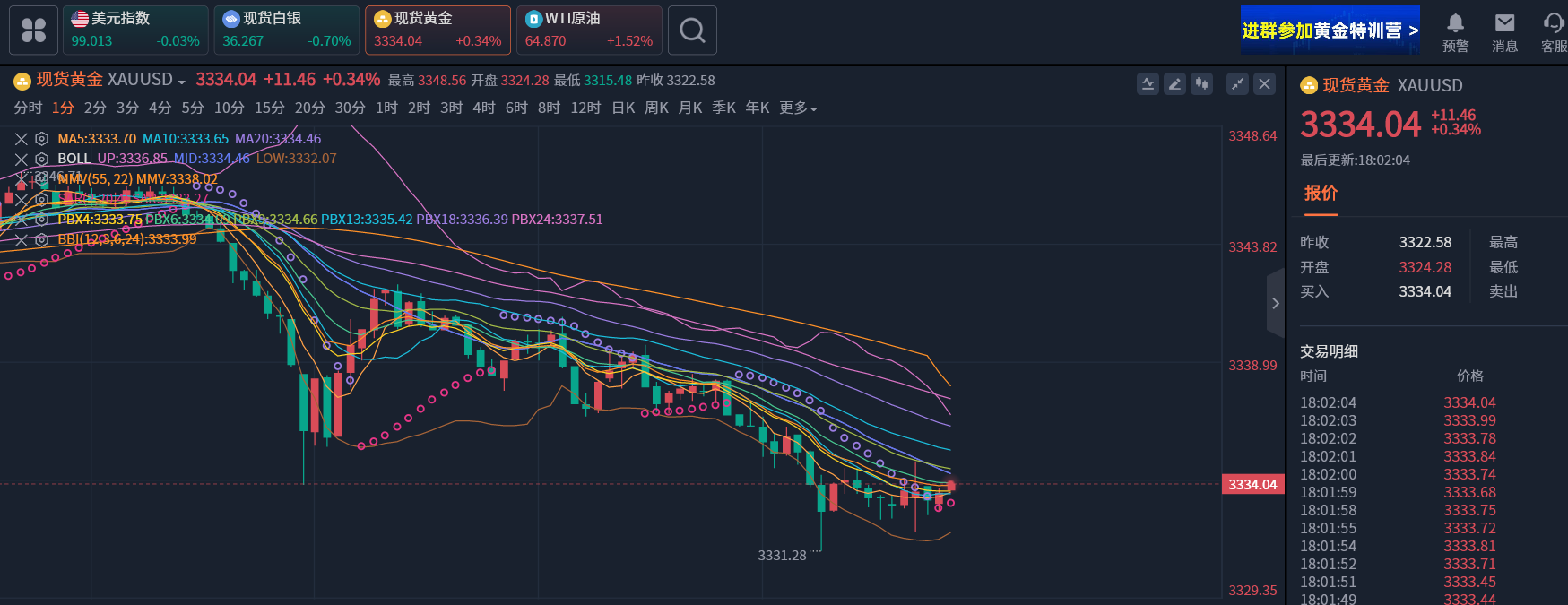Open the chart indicators tool icon
The image size is (1568, 605).
tap(1148, 84)
